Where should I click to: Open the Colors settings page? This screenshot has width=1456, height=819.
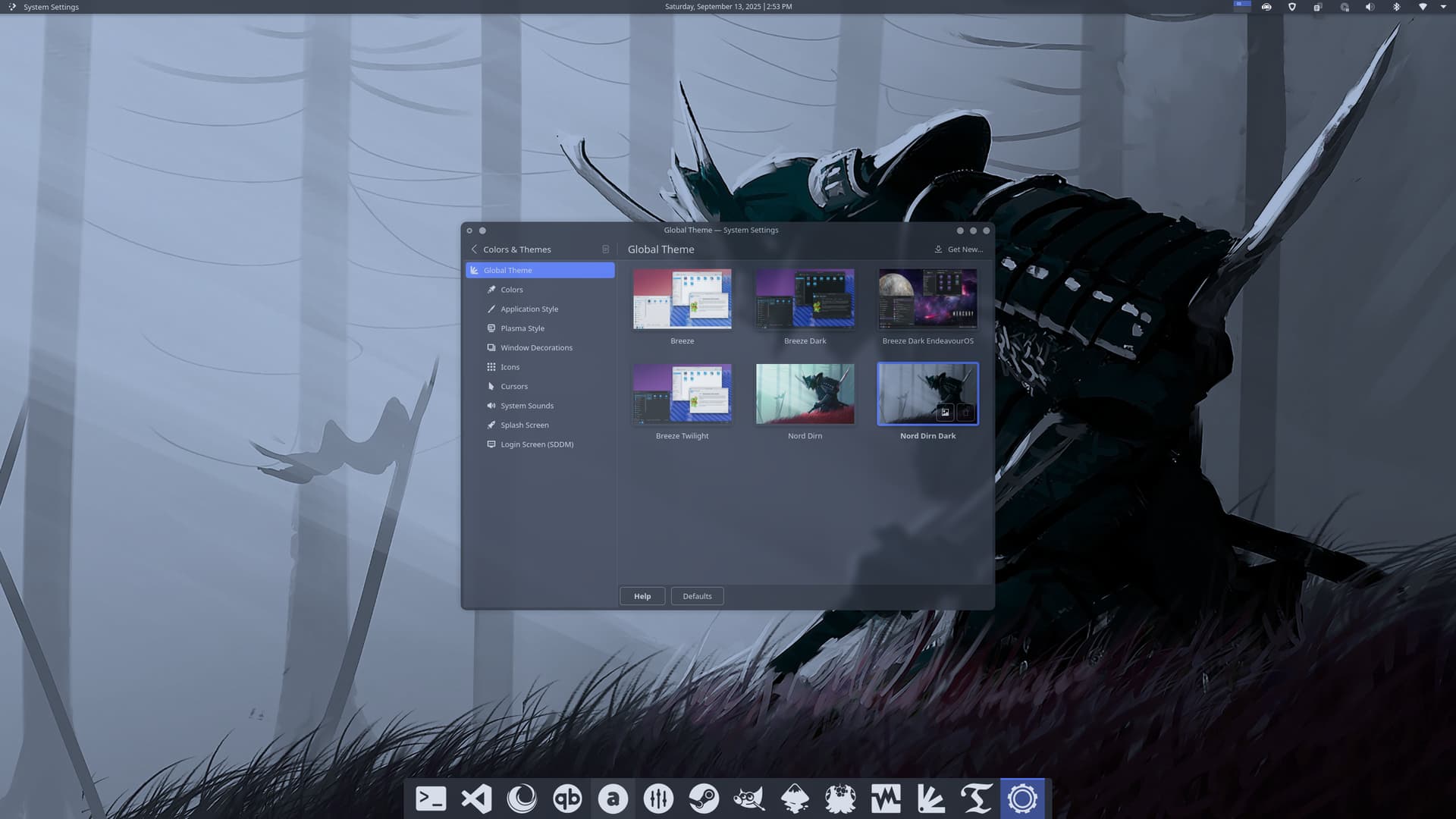click(x=511, y=290)
